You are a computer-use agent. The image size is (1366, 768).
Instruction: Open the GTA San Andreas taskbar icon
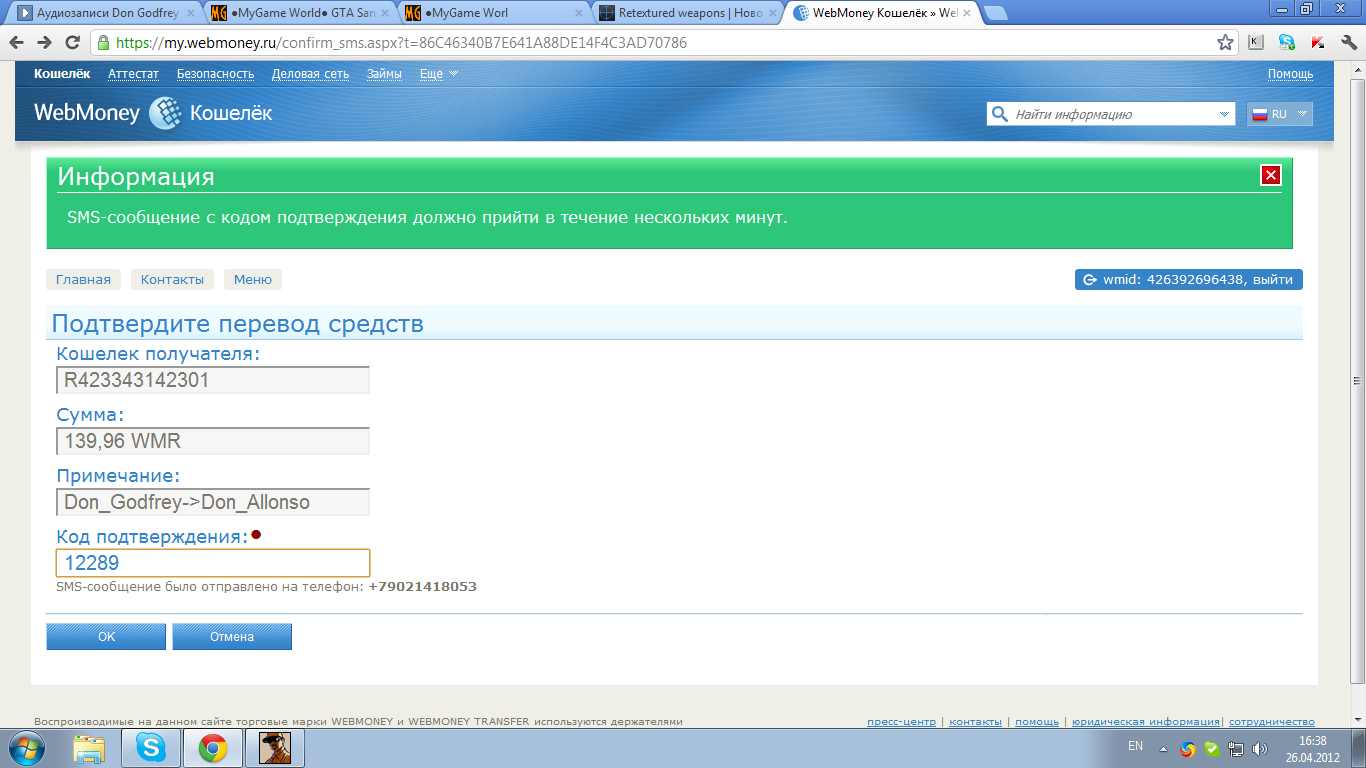274,748
